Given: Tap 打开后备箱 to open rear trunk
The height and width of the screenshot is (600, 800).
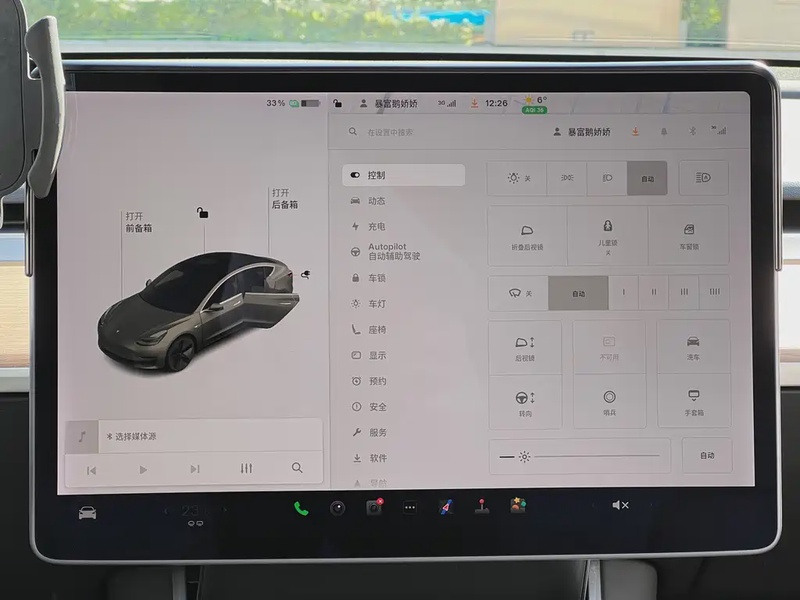Looking at the screenshot, I should point(284,198).
